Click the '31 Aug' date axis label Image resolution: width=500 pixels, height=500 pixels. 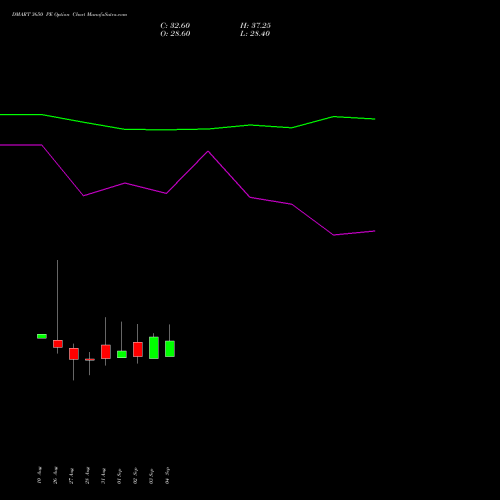point(103,476)
